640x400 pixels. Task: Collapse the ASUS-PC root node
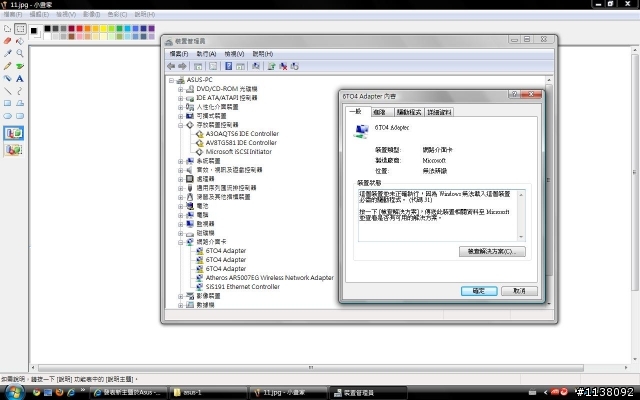[x=171, y=80]
